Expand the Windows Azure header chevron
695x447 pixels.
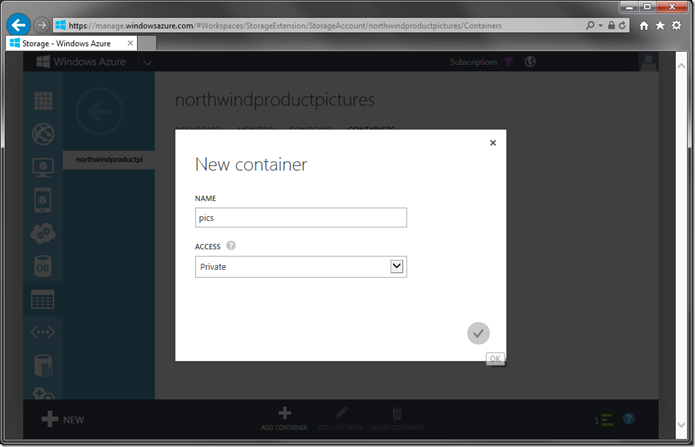pos(147,63)
